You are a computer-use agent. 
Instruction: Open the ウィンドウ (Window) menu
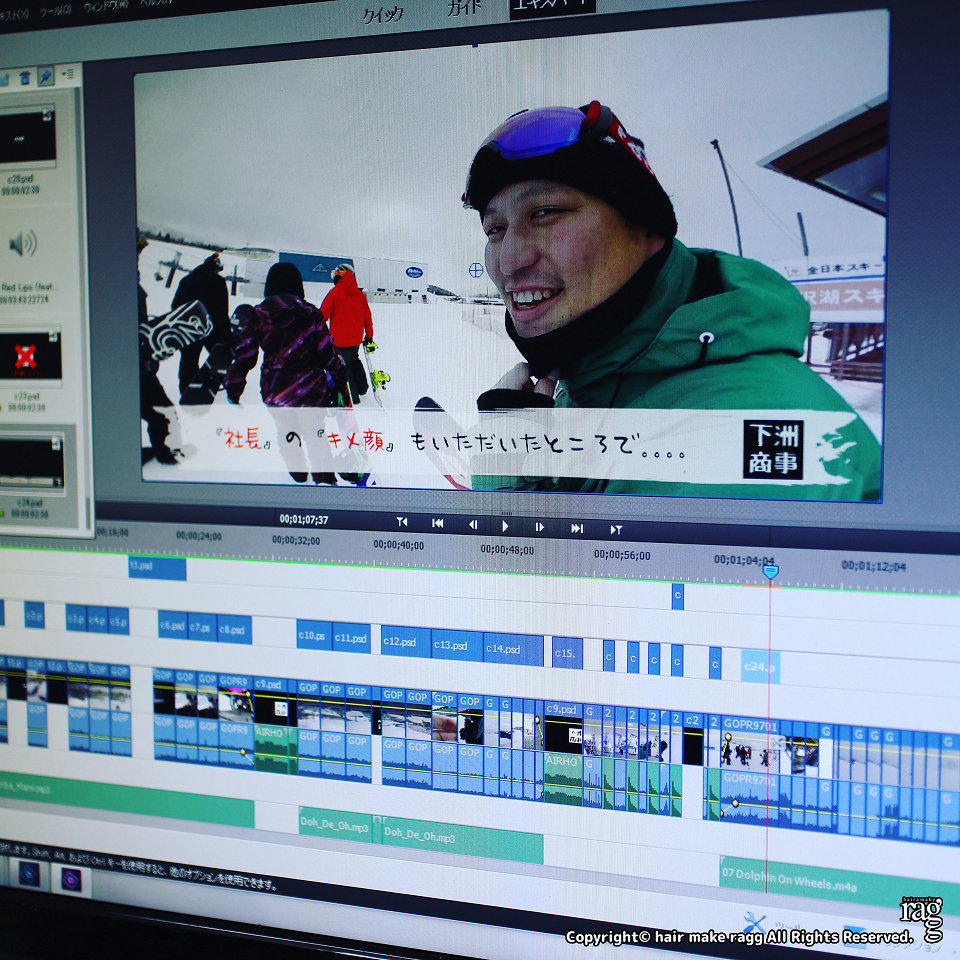106,6
